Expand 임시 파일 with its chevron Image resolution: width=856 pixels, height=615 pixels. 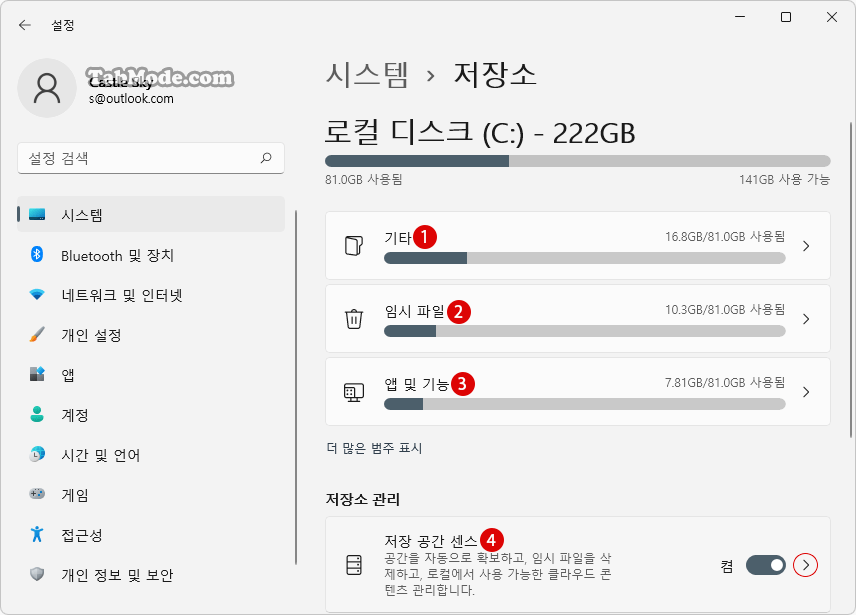(x=806, y=319)
